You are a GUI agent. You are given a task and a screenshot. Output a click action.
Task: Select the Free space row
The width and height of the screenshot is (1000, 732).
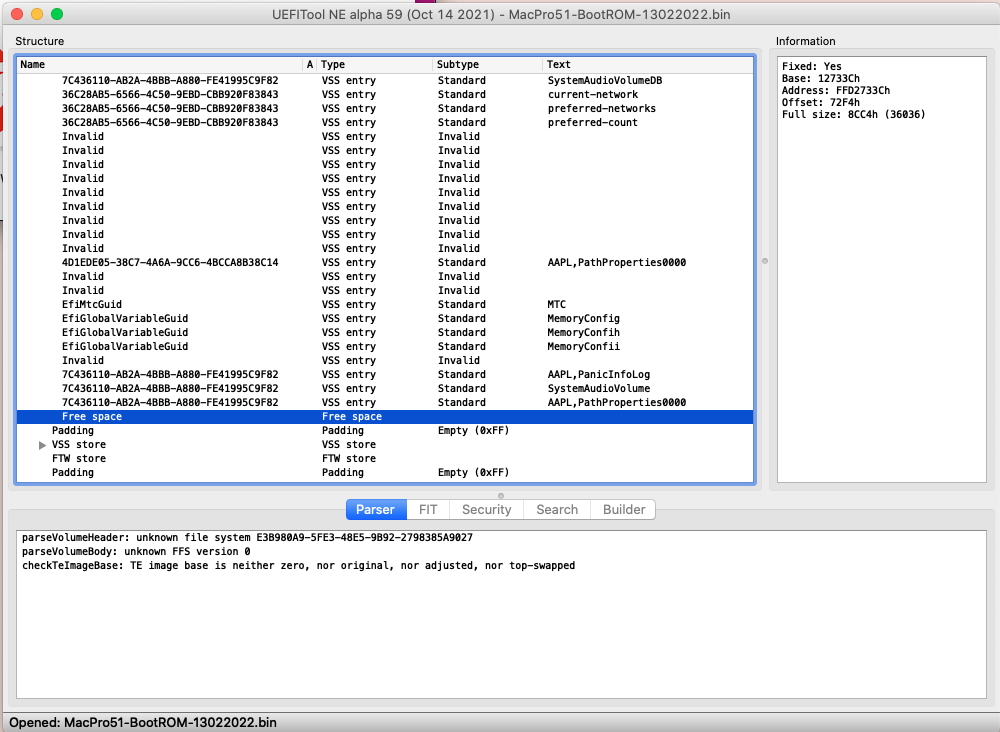(x=385, y=416)
